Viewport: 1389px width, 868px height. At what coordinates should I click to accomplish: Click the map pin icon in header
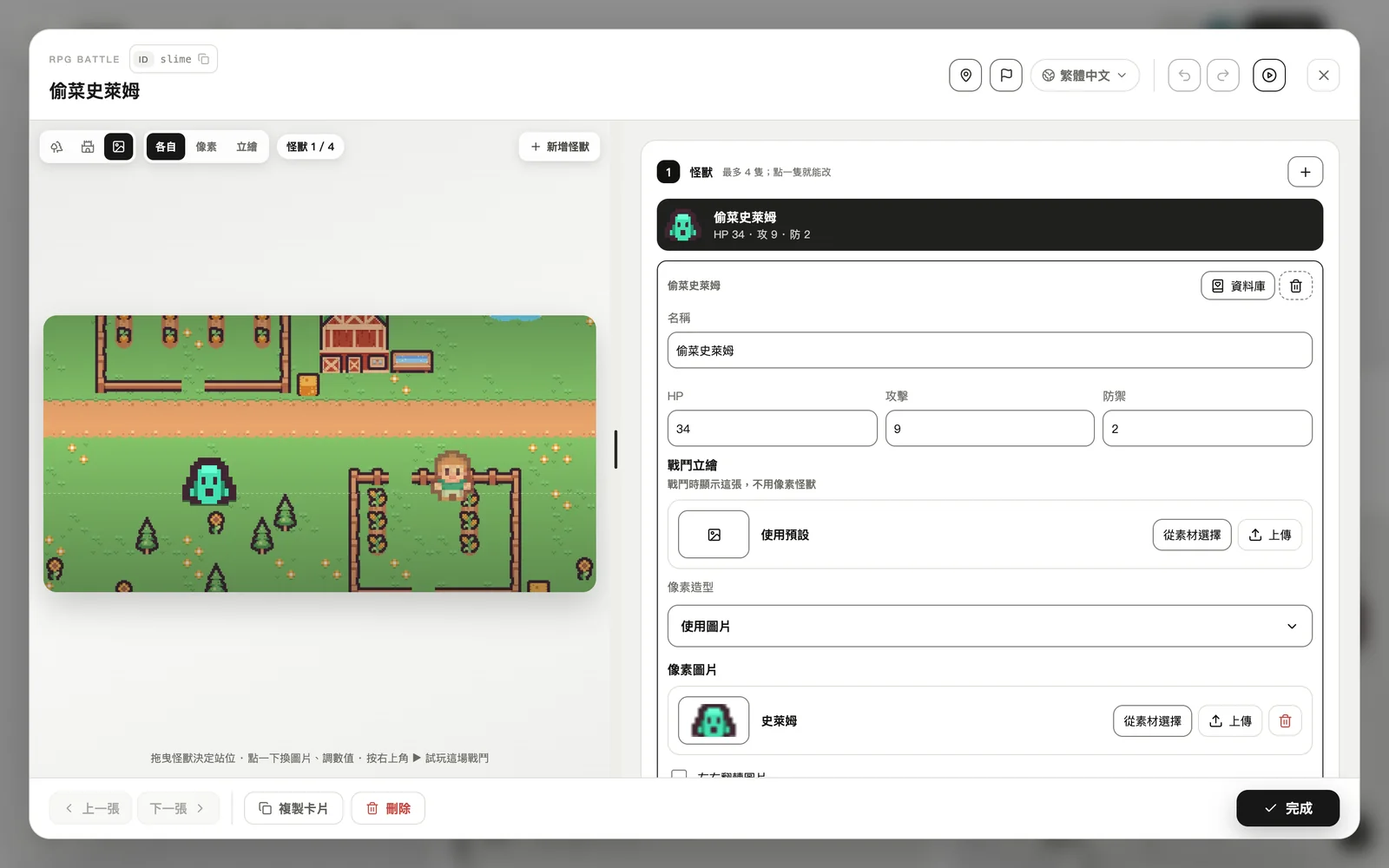[965, 76]
